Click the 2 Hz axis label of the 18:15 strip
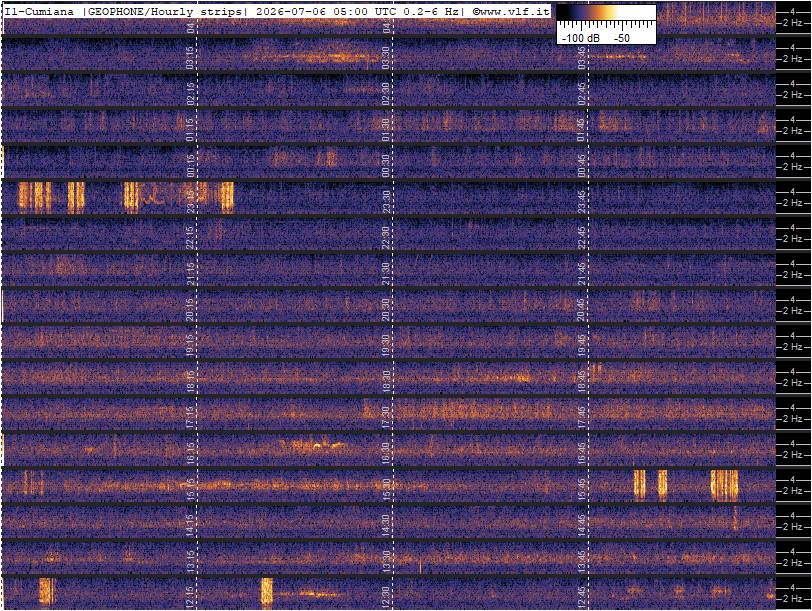Viewport: 812px width, 611px height. [x=793, y=383]
